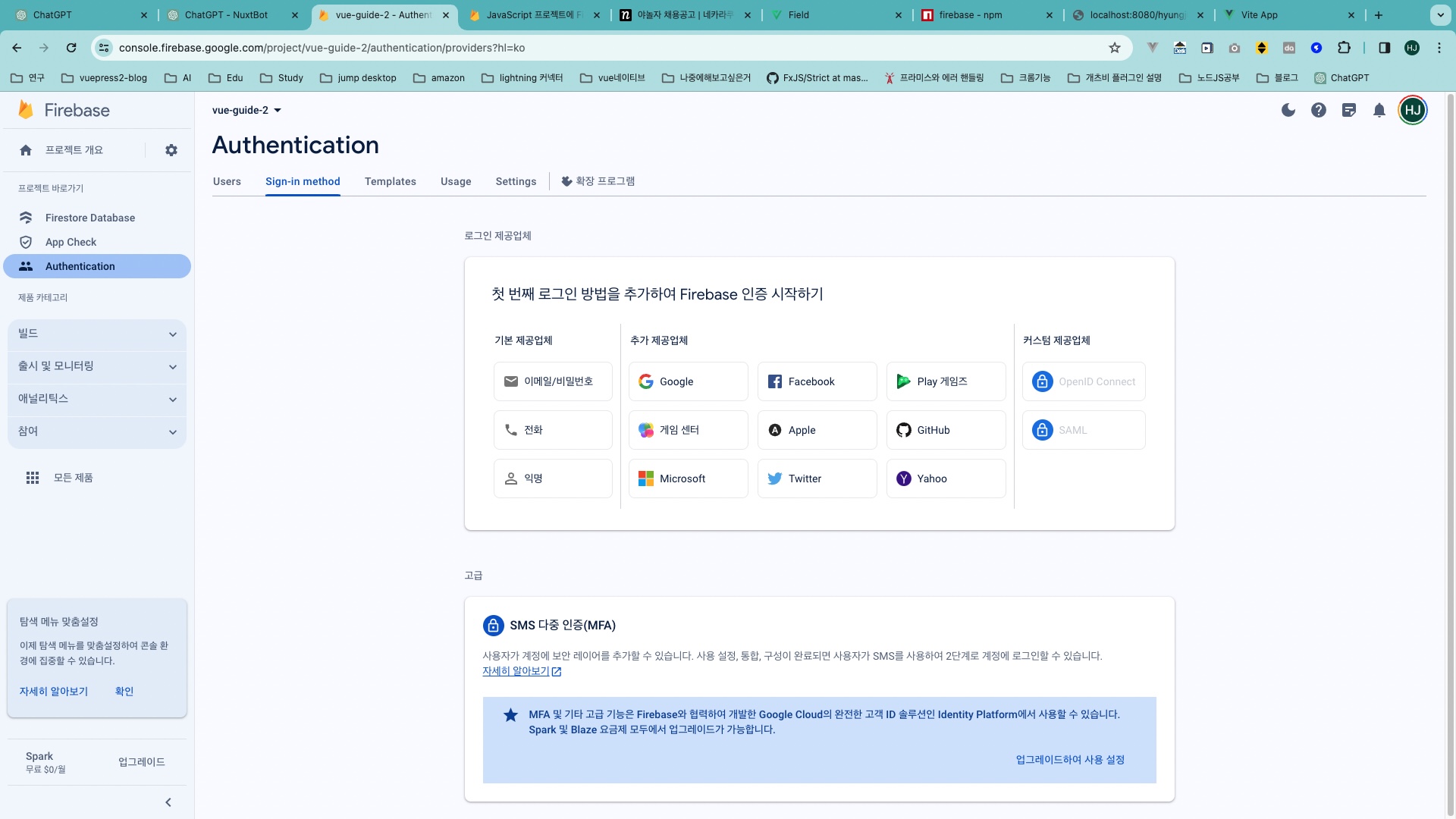
Task: Open browser extensions puzzle icon
Action: click(1344, 48)
